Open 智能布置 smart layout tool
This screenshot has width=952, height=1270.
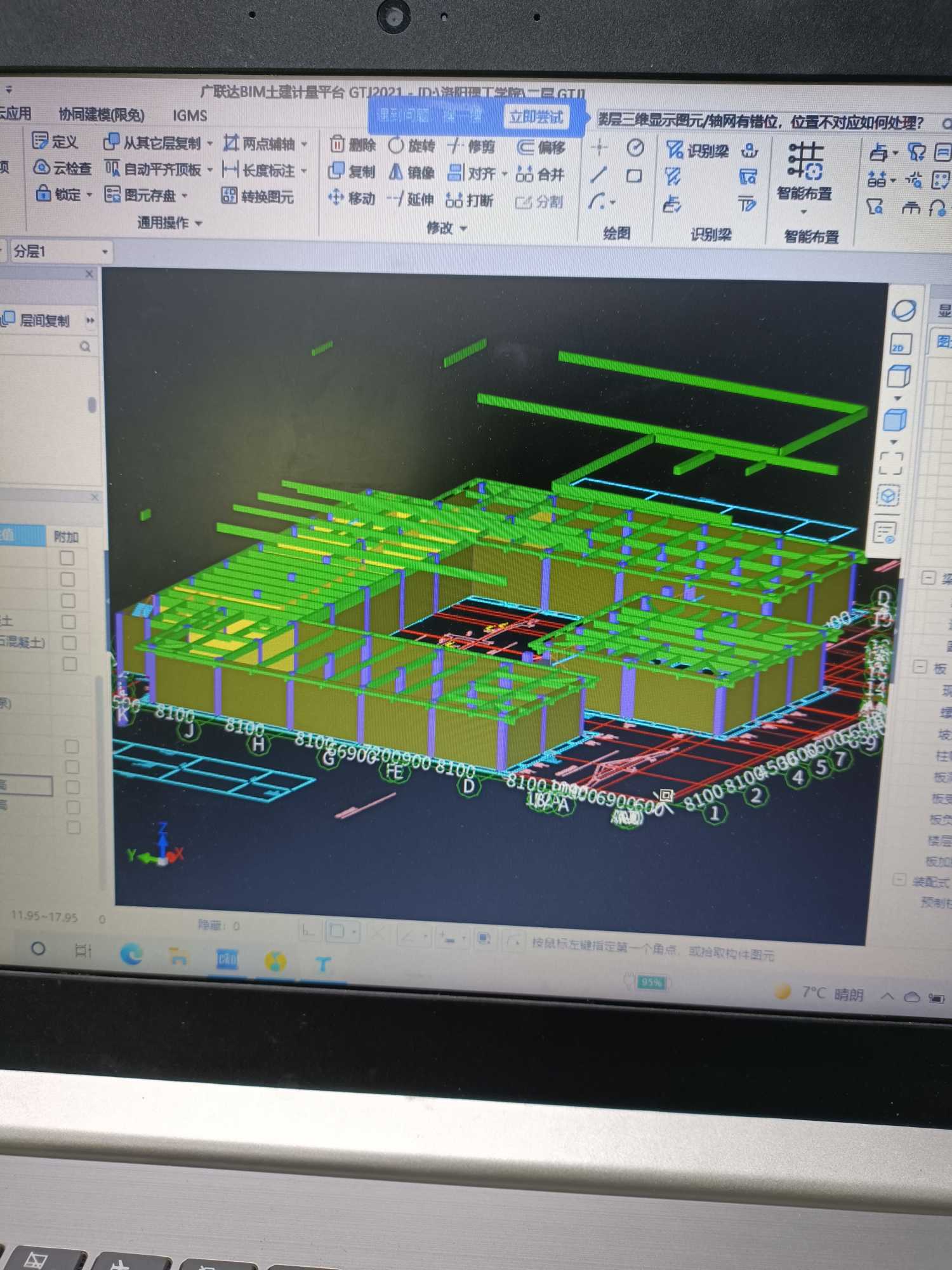coord(805,171)
